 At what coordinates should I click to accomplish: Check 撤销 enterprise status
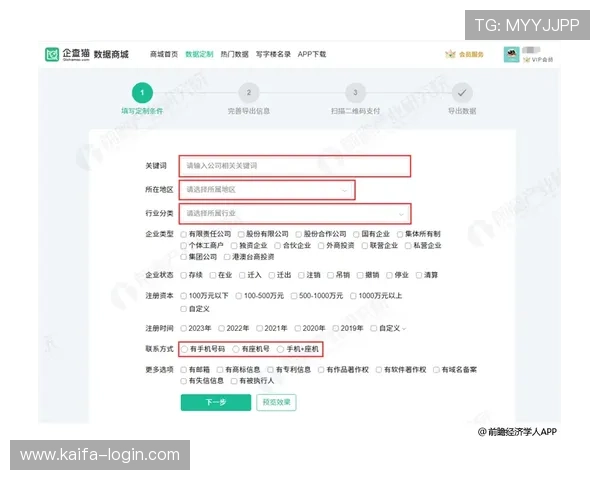pyautogui.click(x=360, y=275)
